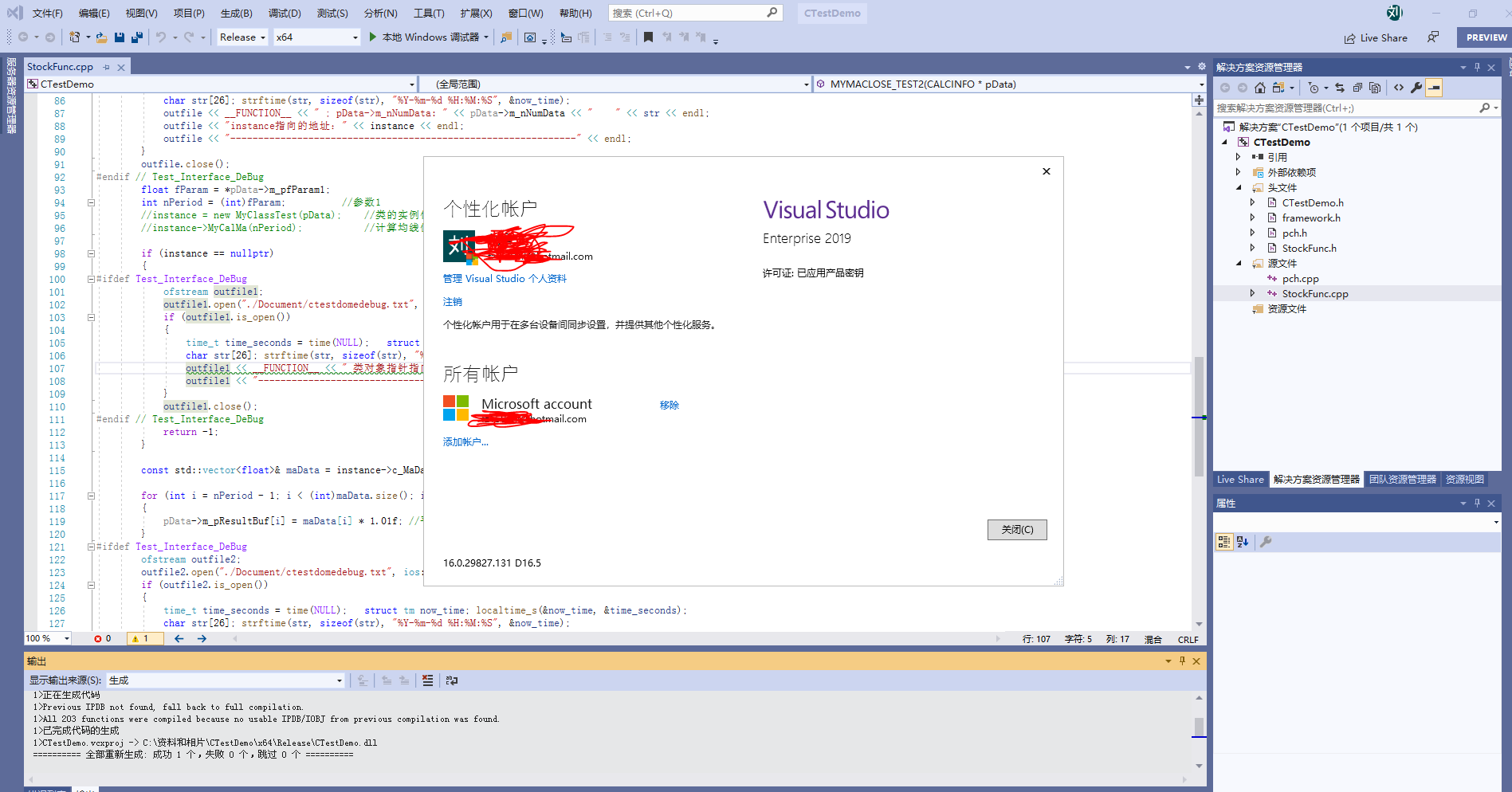1512x792 pixels.
Task: Start the local Windows debugger
Action: tap(428, 37)
